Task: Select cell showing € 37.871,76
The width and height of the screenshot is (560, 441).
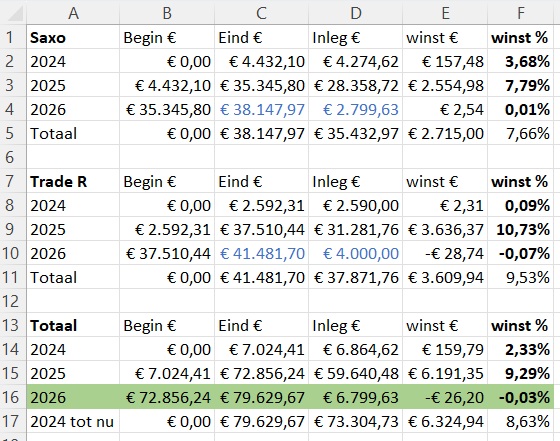Action: 355,277
